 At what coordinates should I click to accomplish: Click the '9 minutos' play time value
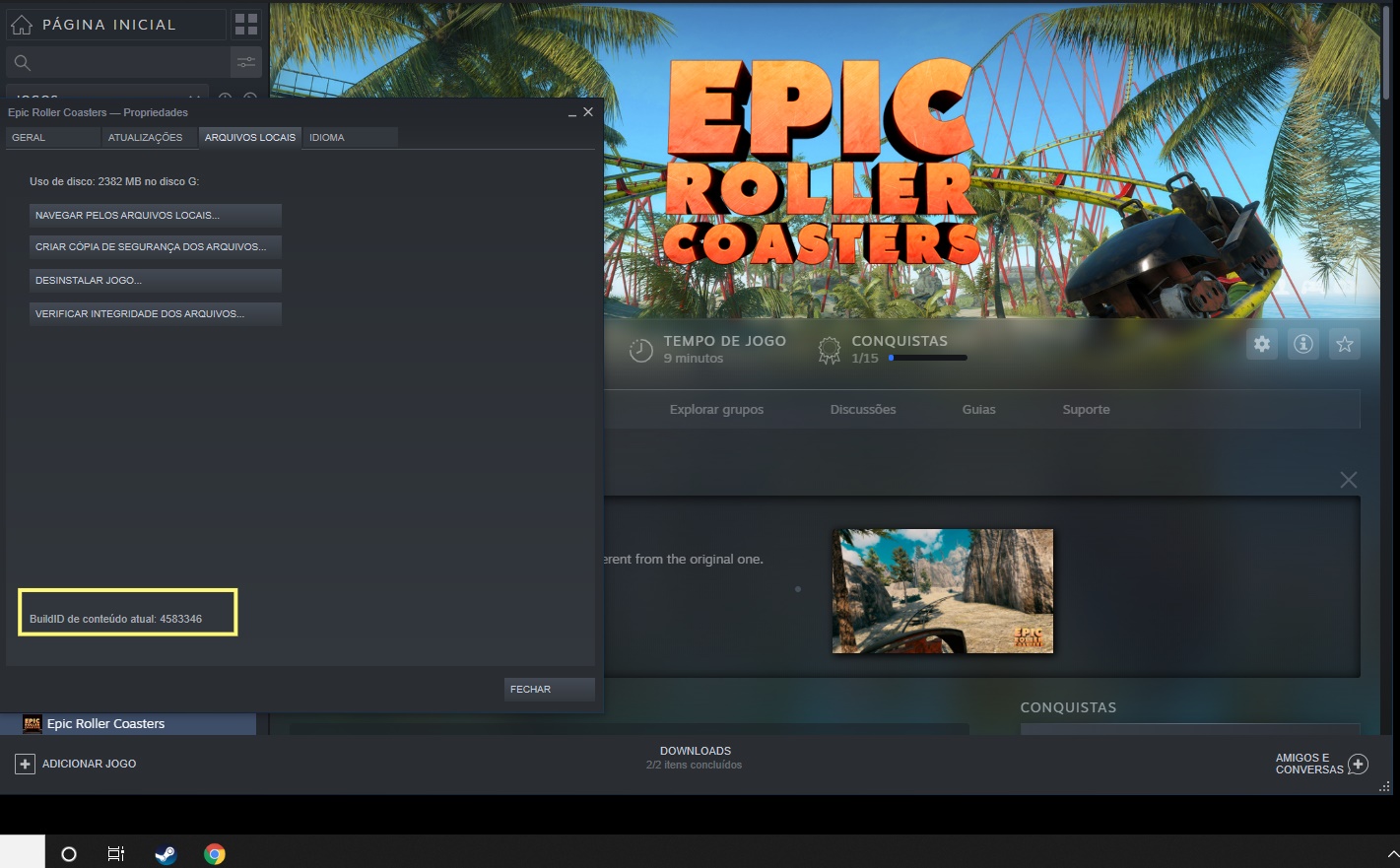click(694, 359)
